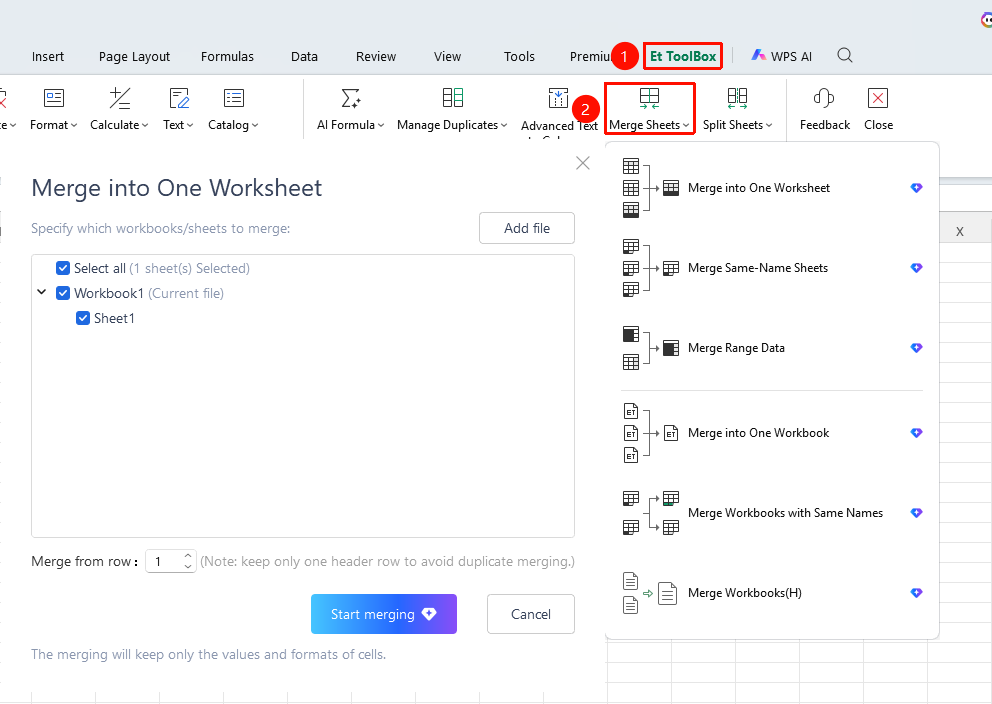
Task: Increase the Merge from row value
Action: 188,556
